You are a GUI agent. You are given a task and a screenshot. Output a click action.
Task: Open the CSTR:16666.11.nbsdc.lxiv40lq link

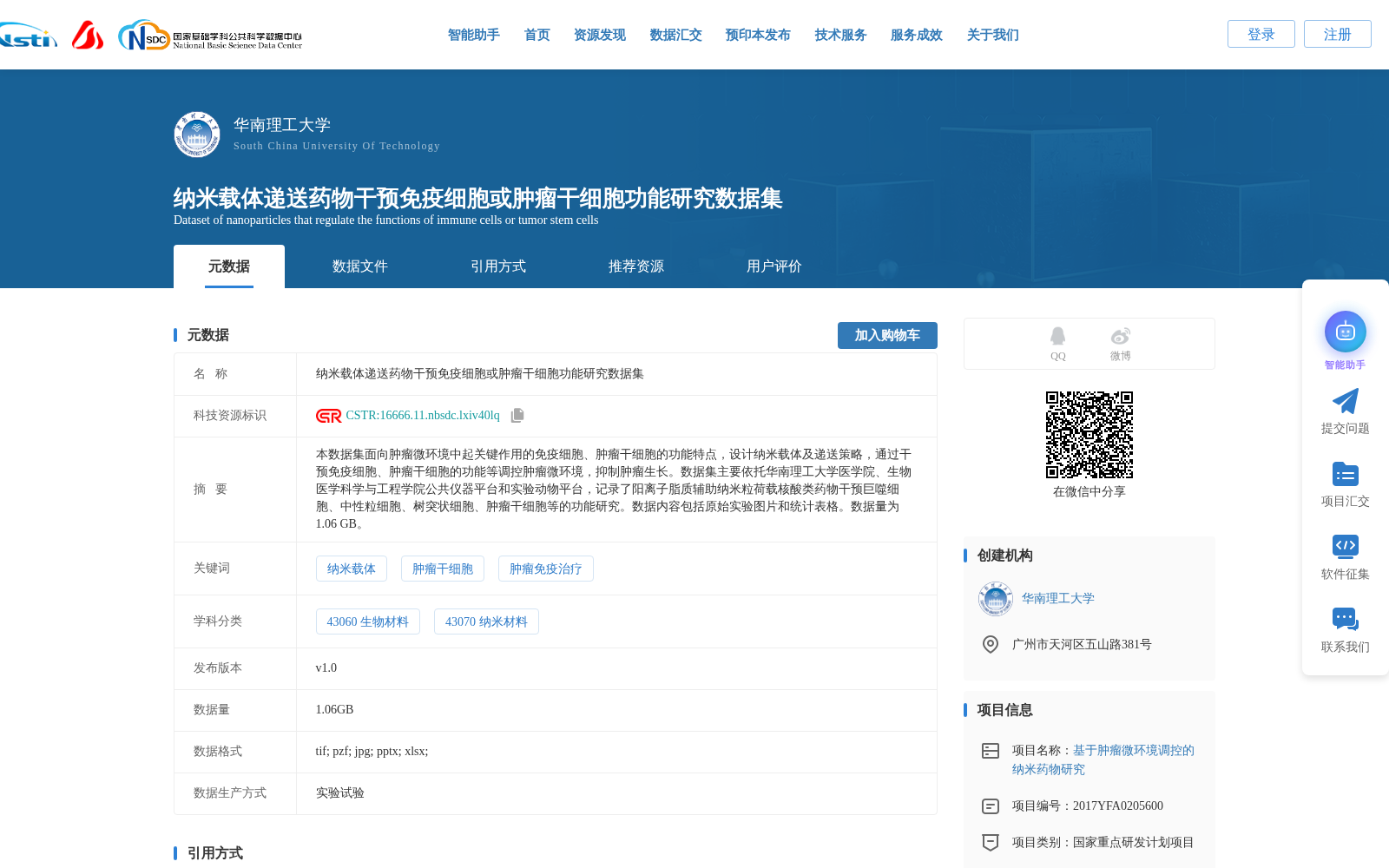[x=423, y=416]
